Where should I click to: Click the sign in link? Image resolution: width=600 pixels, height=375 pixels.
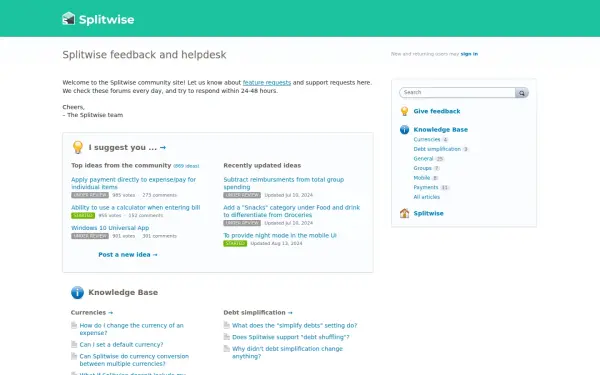[469, 54]
